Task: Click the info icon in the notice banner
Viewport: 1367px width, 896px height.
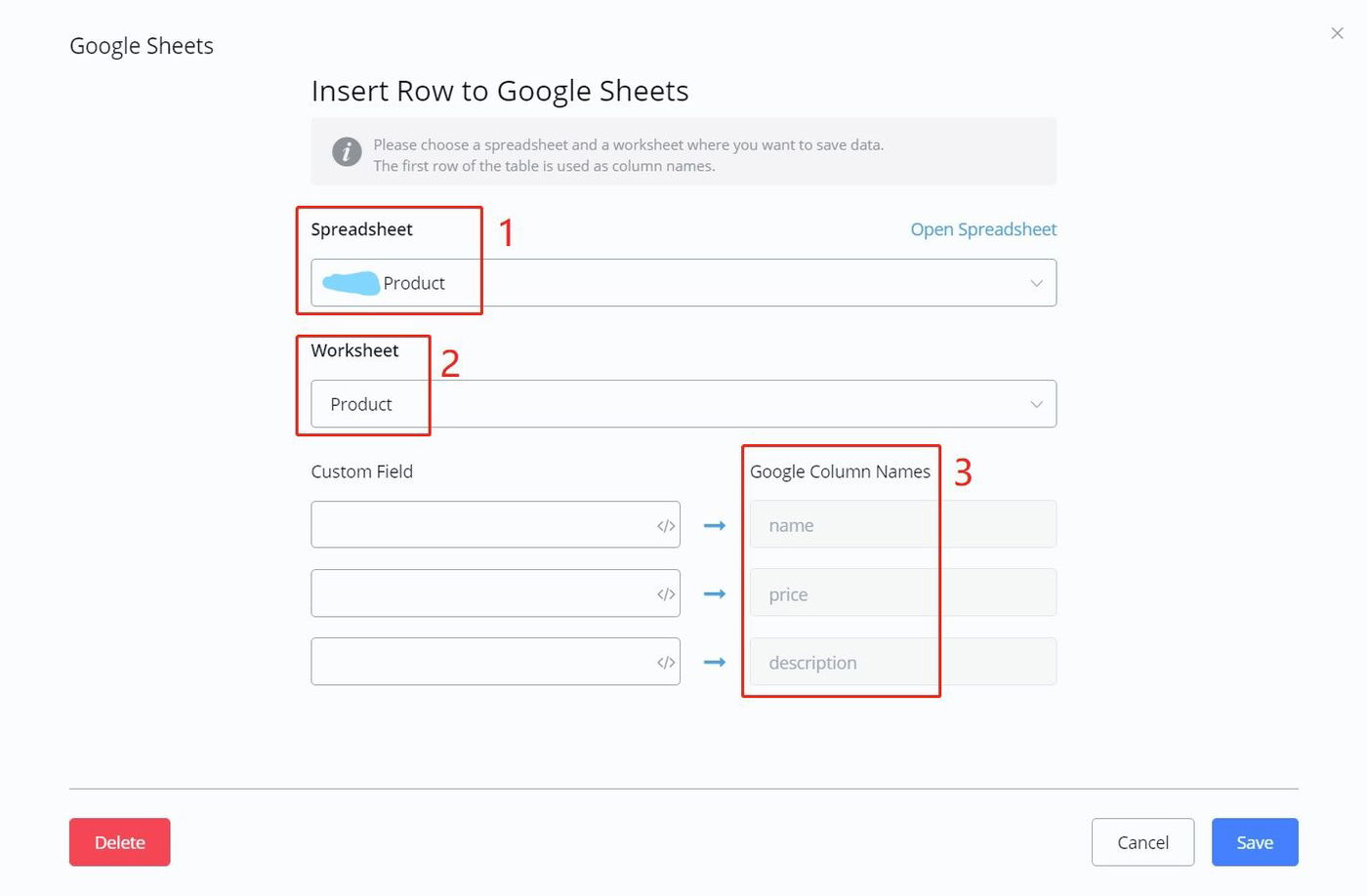Action: [347, 152]
